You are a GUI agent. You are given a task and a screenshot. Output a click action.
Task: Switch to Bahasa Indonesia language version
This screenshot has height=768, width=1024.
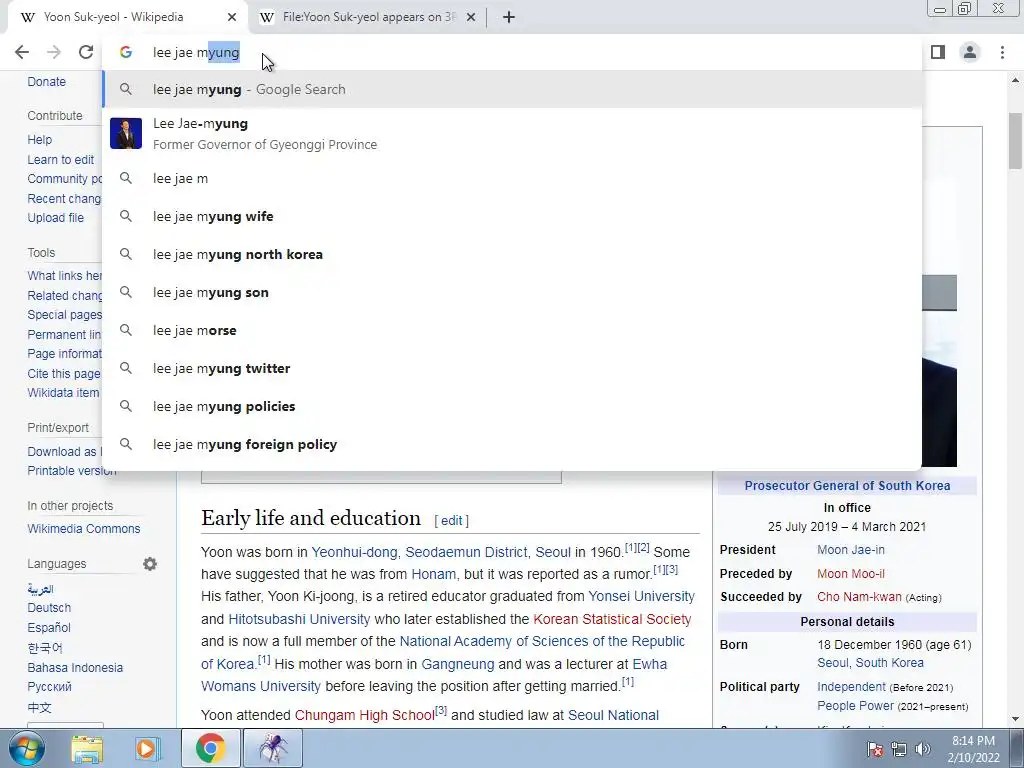(x=75, y=667)
